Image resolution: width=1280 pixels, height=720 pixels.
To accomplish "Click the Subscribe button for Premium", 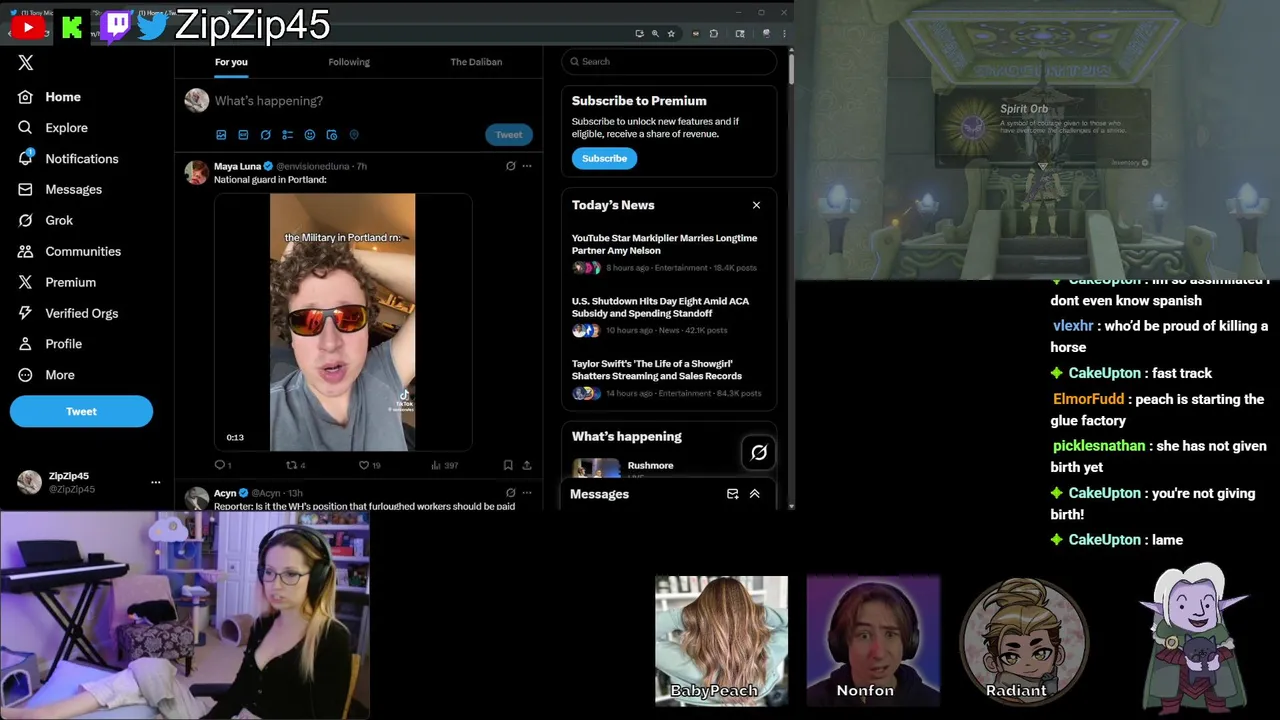I will 604,158.
